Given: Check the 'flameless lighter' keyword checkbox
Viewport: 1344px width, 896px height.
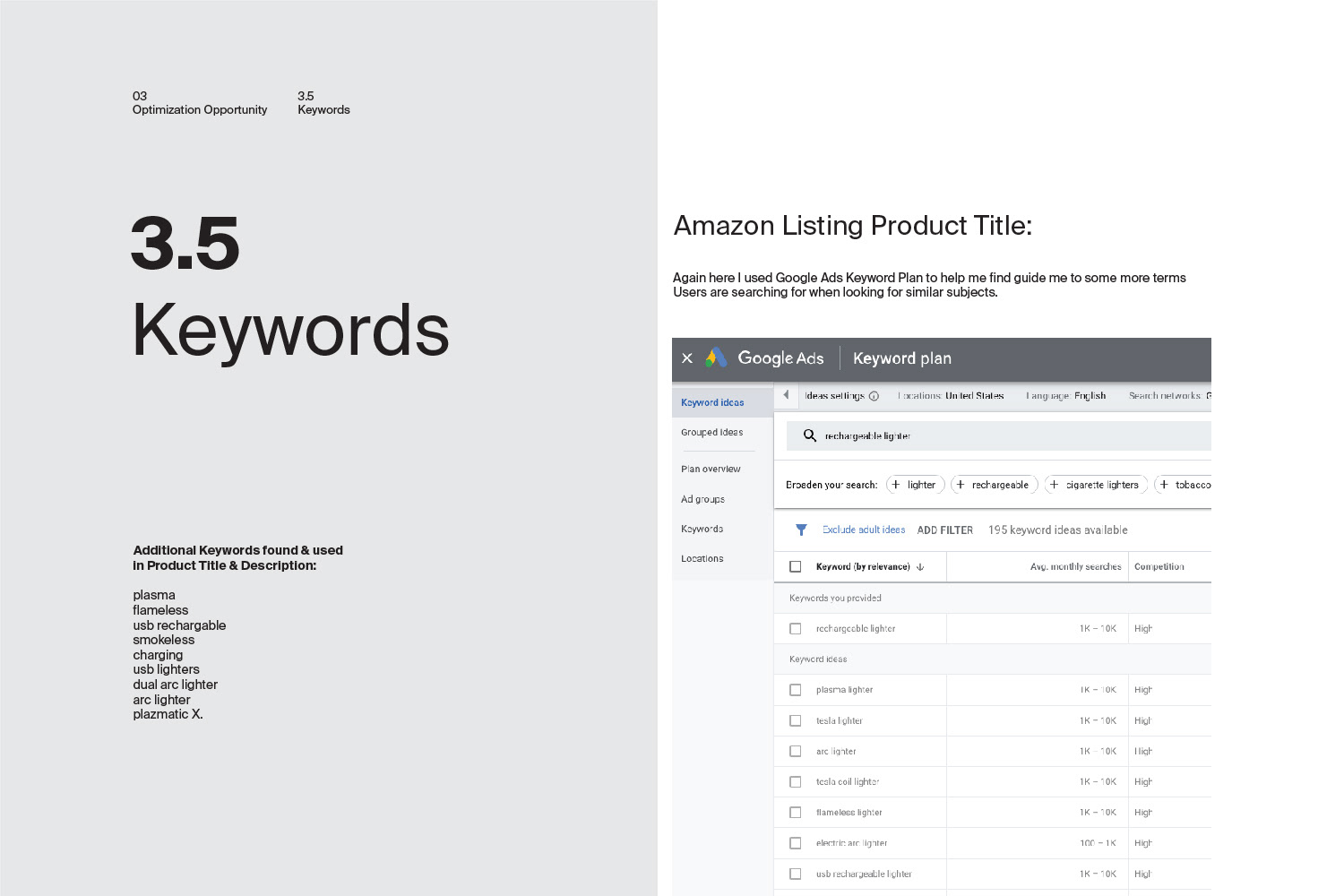Looking at the screenshot, I should (x=795, y=813).
